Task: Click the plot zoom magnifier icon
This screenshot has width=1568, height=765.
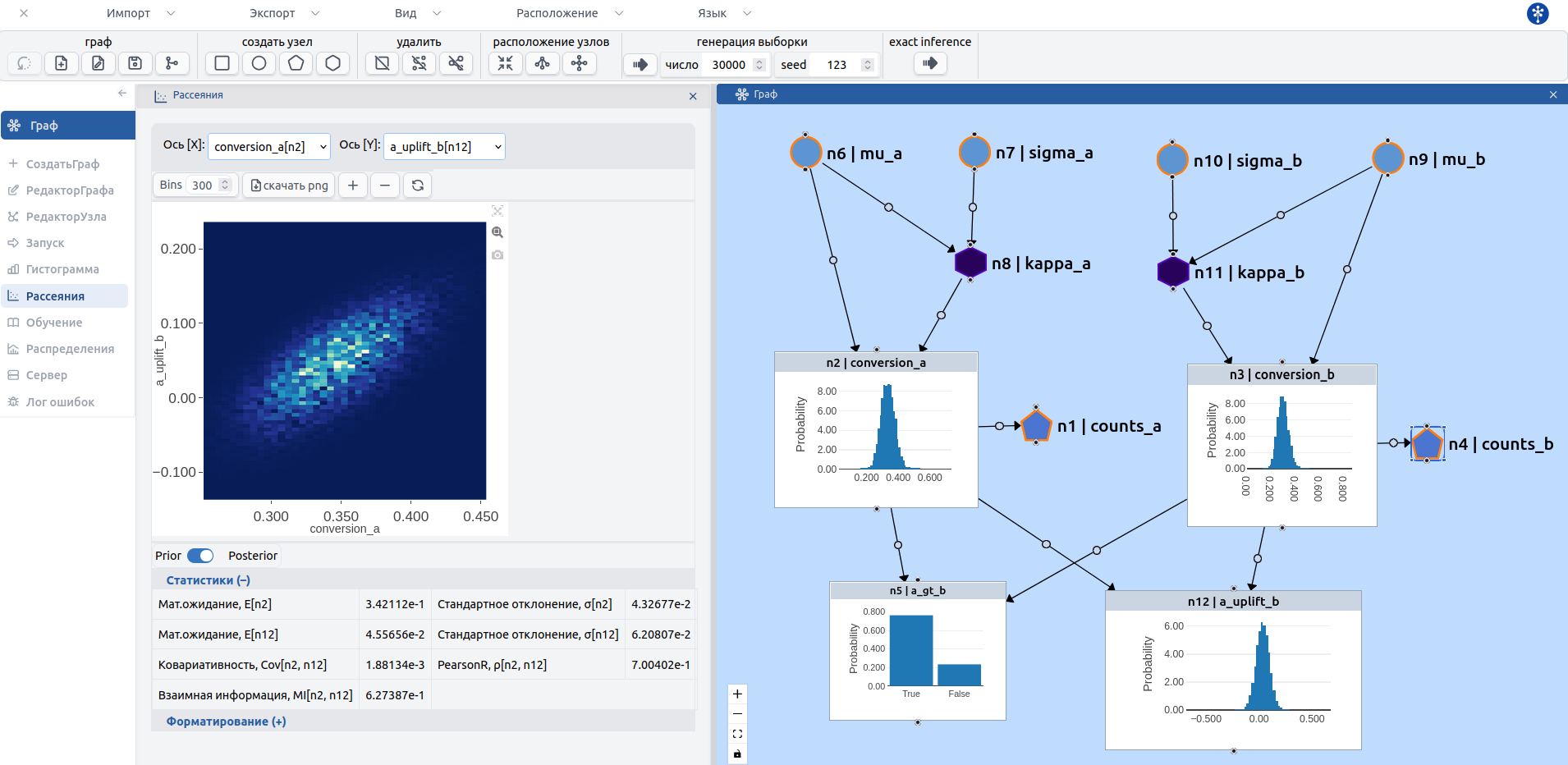Action: [x=497, y=232]
